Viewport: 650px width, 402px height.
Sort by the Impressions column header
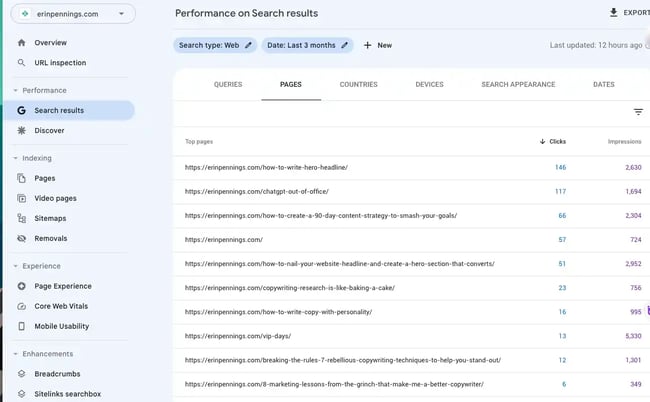pyautogui.click(x=624, y=141)
